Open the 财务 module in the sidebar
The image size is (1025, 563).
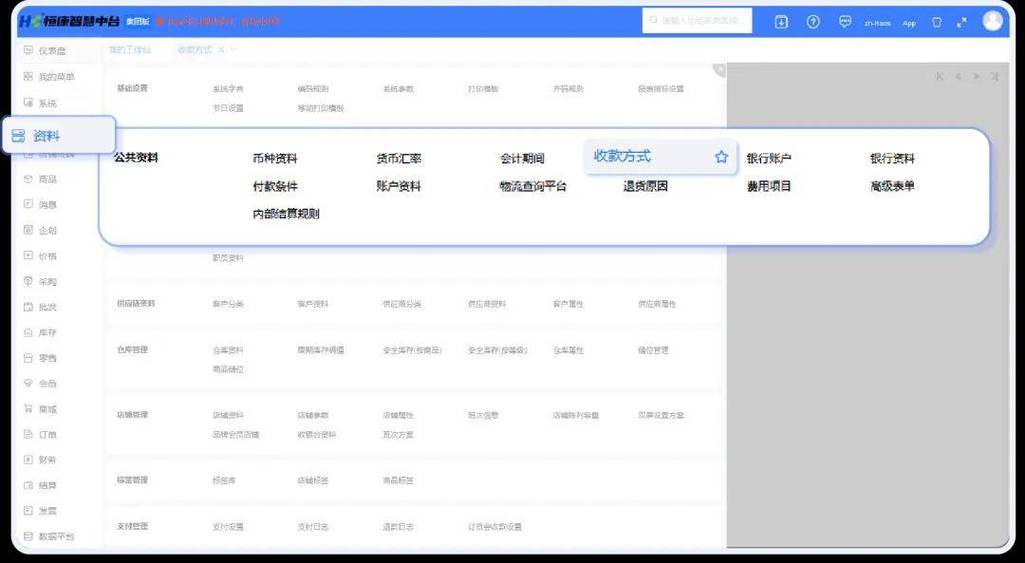[40, 460]
